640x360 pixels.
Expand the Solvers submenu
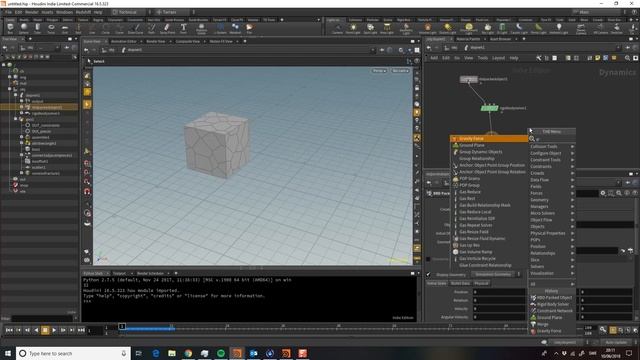coord(552,267)
